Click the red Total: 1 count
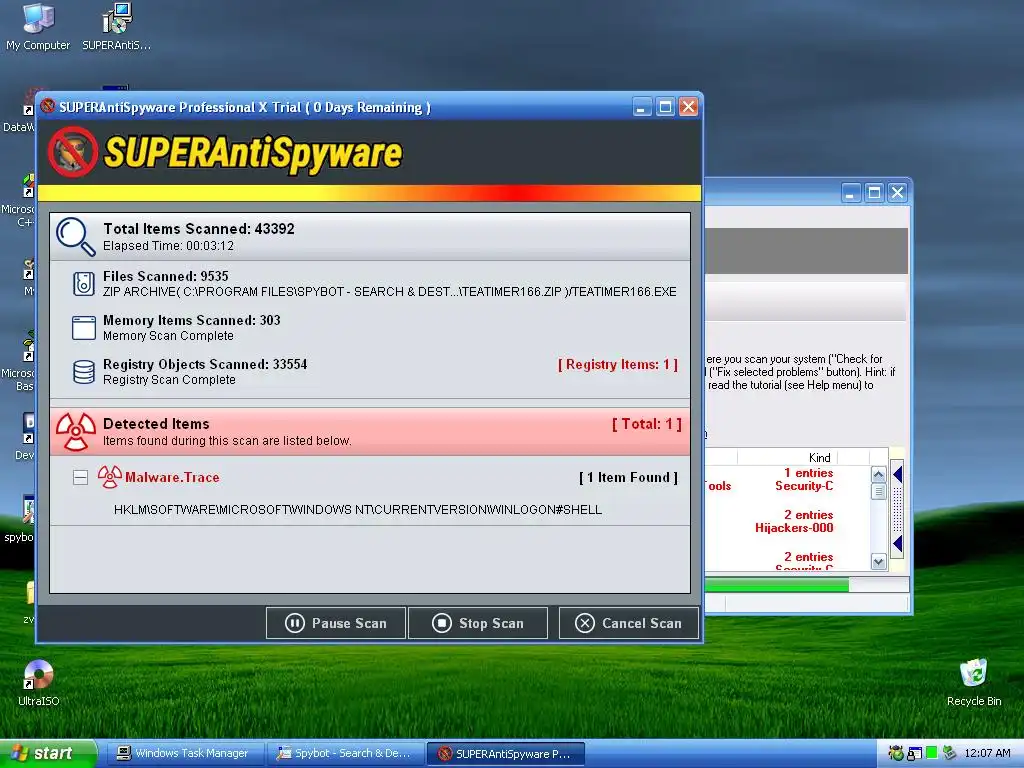The height and width of the screenshot is (768, 1024). (647, 424)
